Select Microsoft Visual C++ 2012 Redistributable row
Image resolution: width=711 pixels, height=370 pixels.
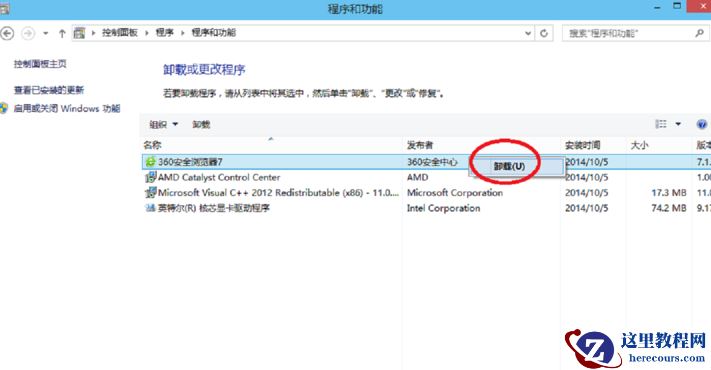tap(426, 193)
